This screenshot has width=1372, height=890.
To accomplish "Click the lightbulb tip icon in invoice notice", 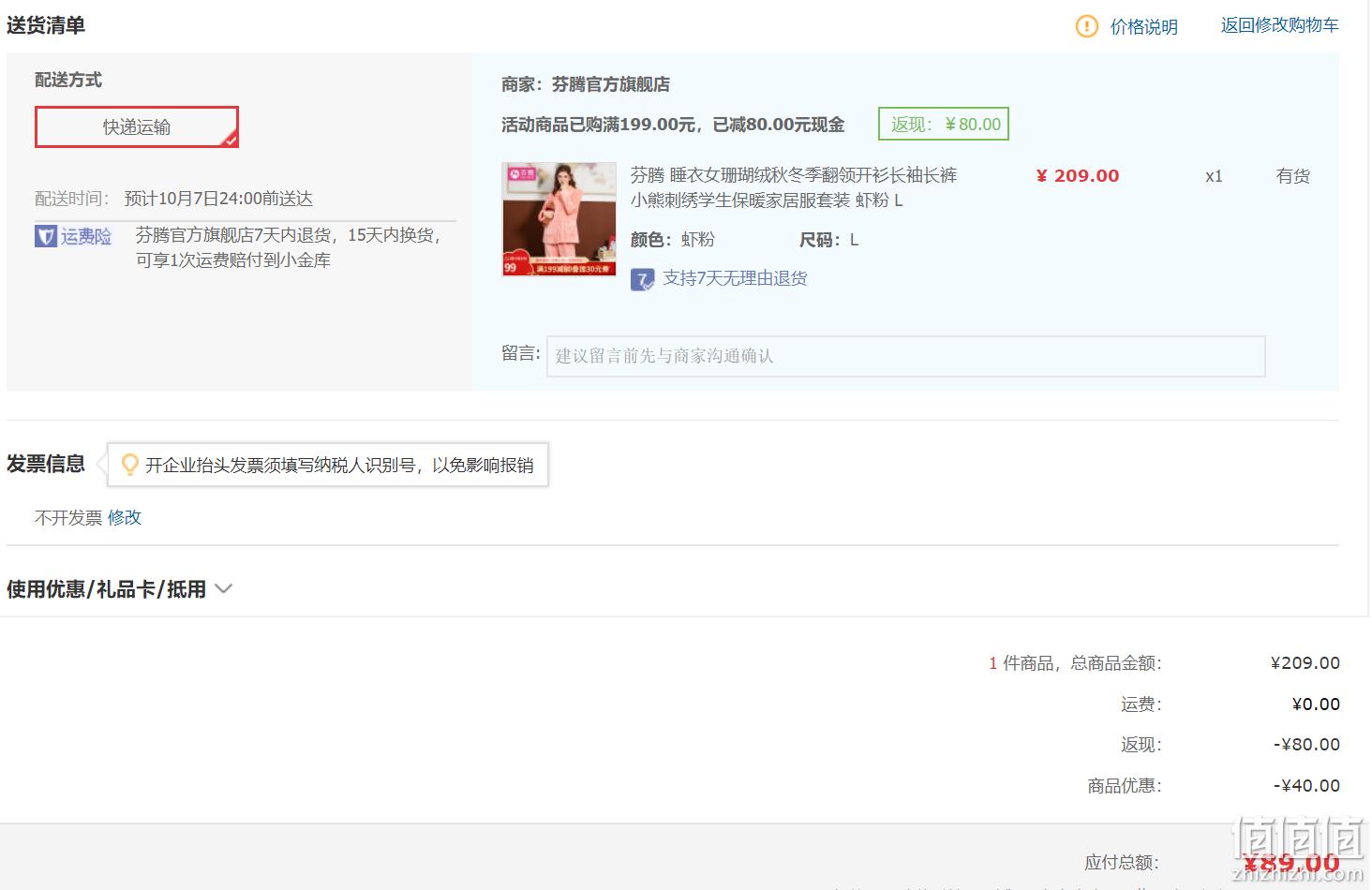I will (x=130, y=465).
